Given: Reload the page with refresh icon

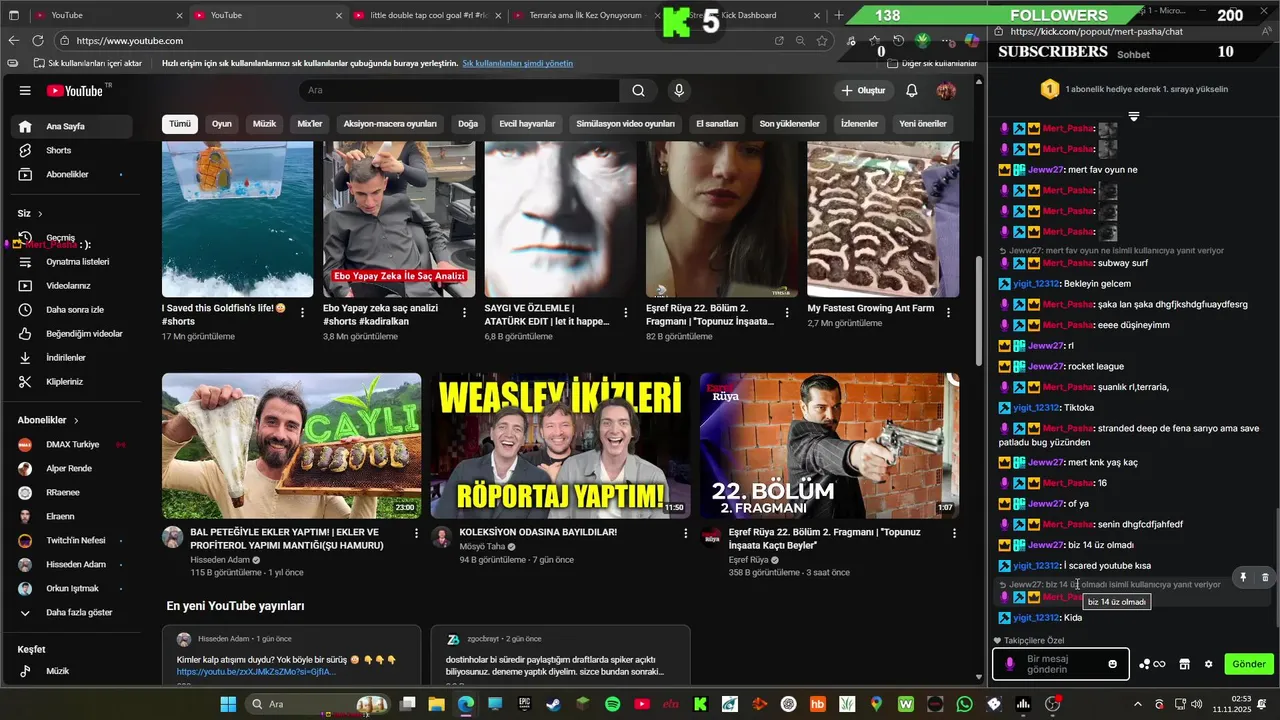Looking at the screenshot, I should [38, 40].
